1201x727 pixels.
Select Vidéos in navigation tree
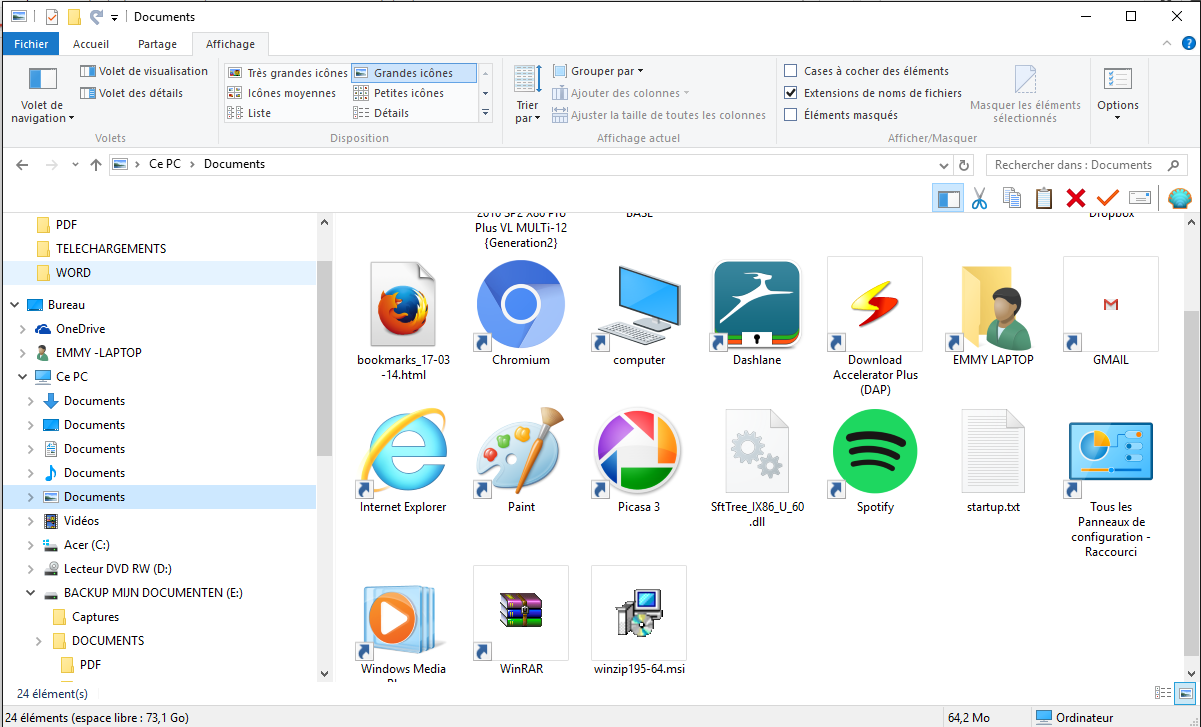(x=81, y=521)
